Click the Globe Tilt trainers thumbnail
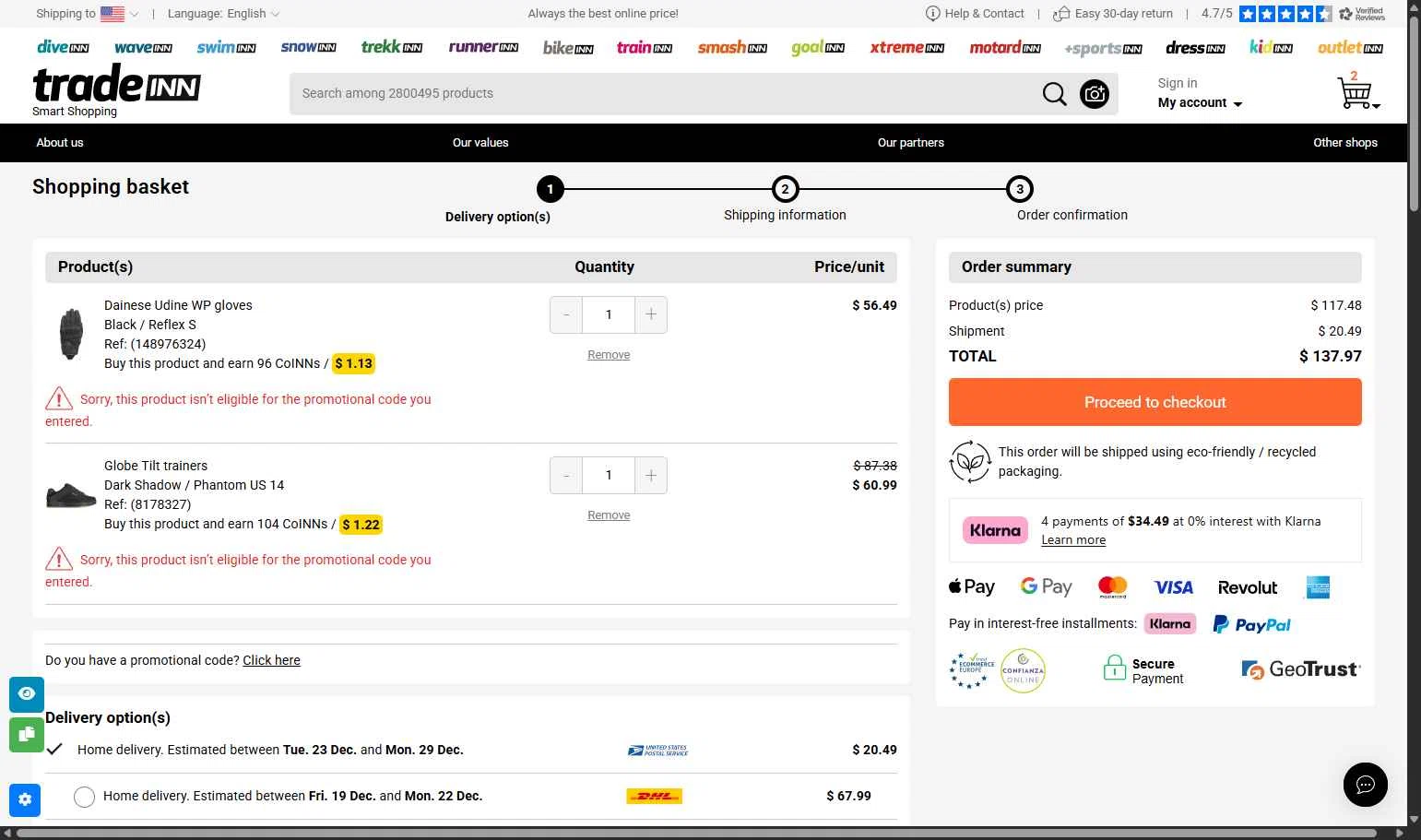The height and width of the screenshot is (840, 1421). [71, 494]
